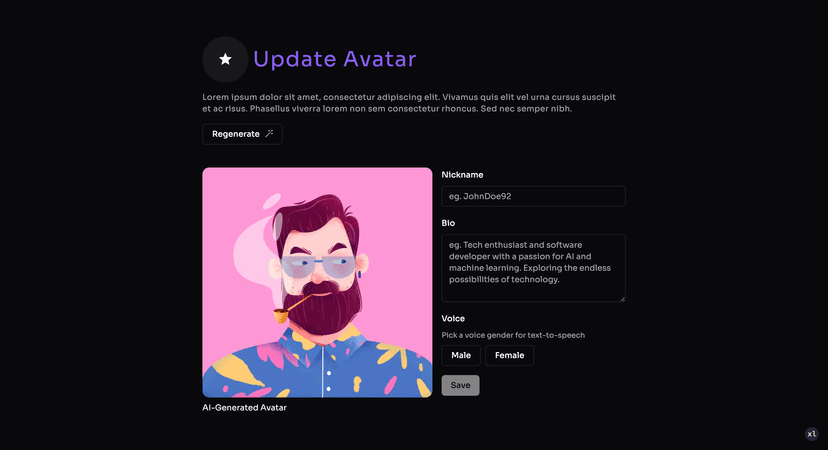828x450 pixels.
Task: Click the magic wand icon in Regenerate
Action: tap(269, 134)
